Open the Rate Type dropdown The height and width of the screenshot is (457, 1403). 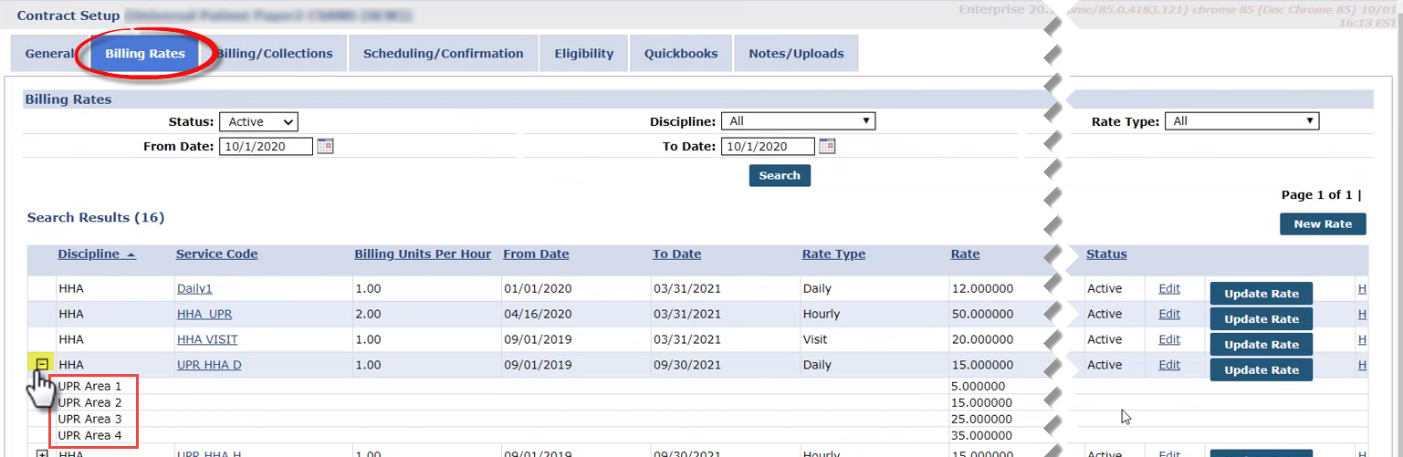(1243, 121)
